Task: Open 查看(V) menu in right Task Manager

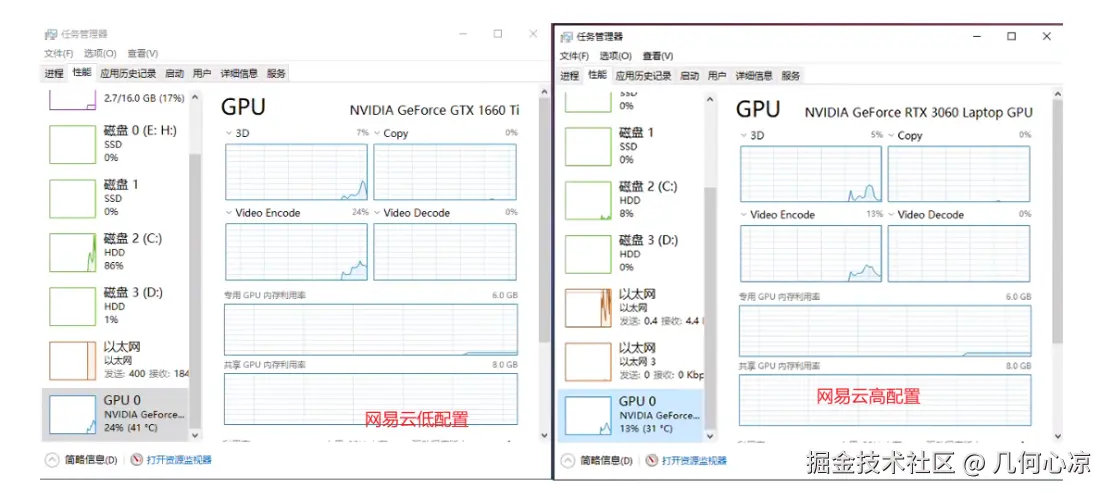Action: [658, 56]
